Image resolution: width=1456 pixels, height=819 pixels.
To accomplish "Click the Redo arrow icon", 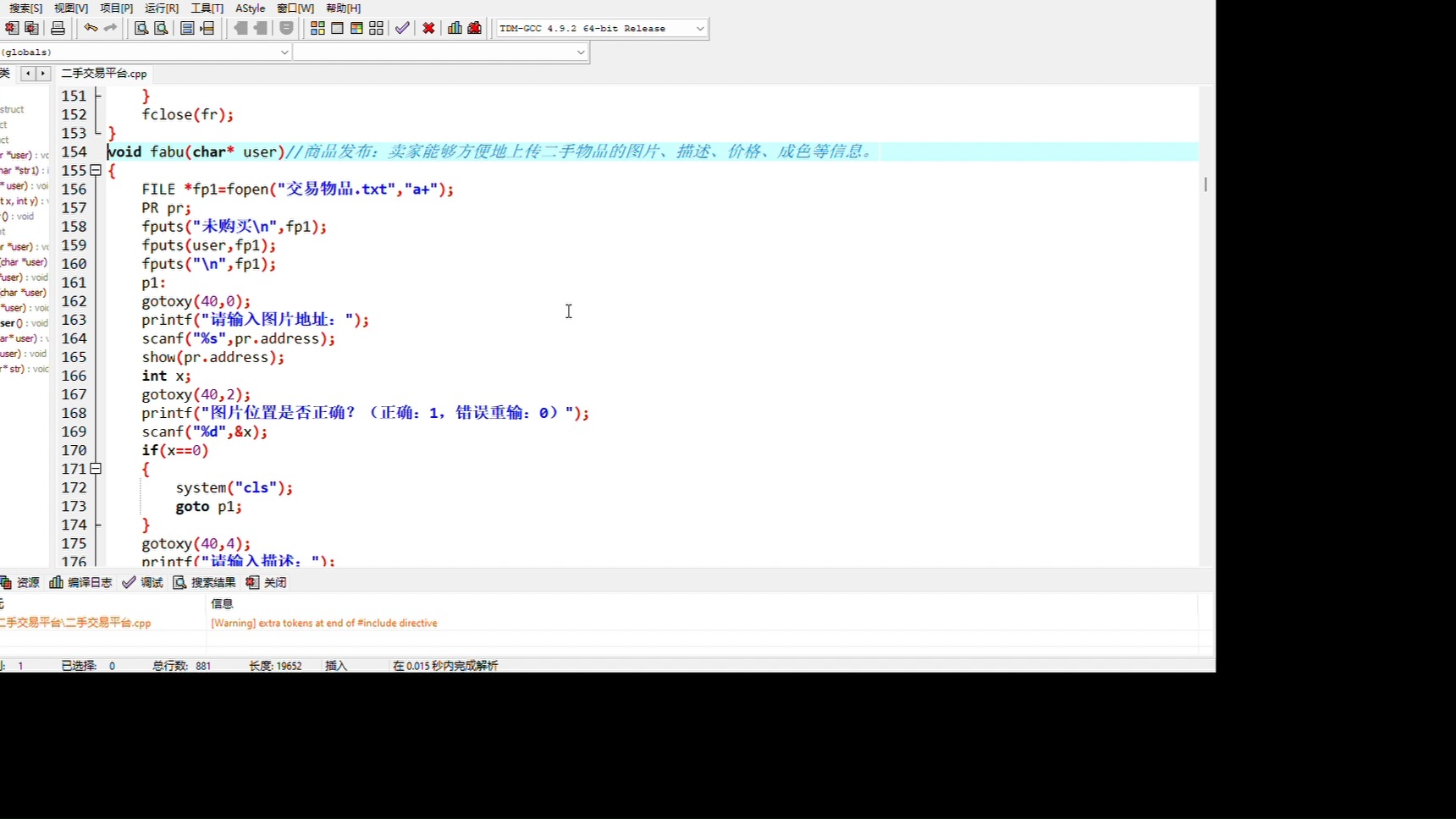I will [110, 28].
